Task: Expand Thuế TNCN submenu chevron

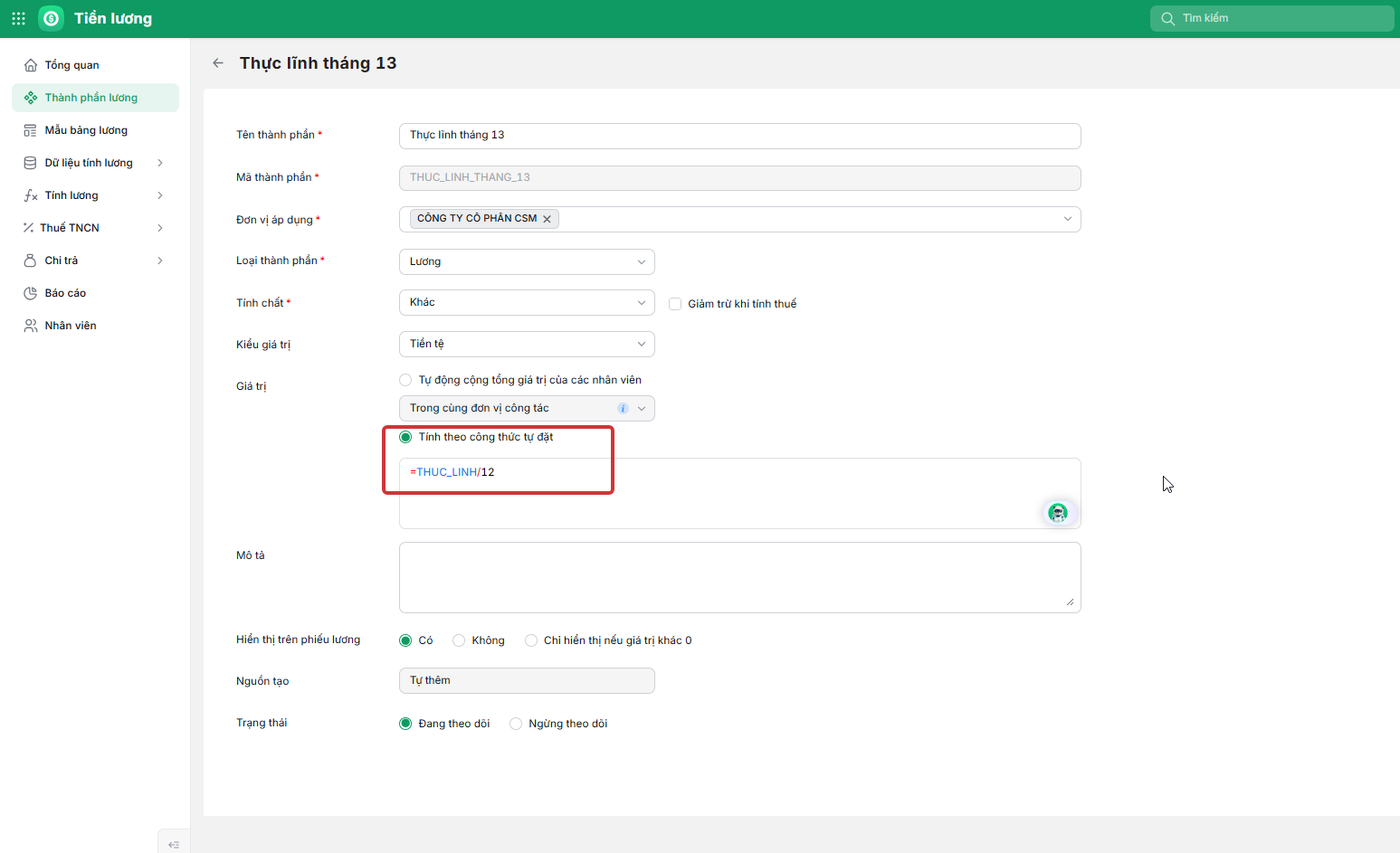Action: [160, 228]
